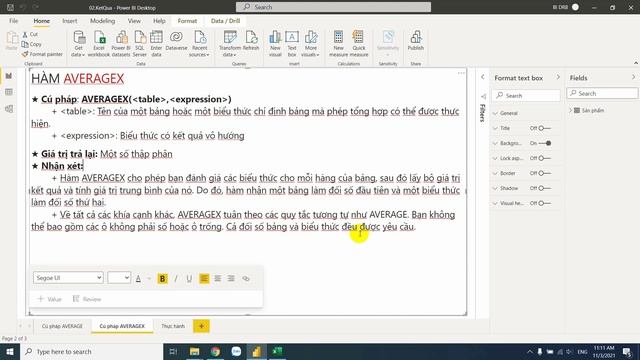Toggle italic in text box toolbar
Image resolution: width=640 pixels, height=360 pixels.
(176, 278)
